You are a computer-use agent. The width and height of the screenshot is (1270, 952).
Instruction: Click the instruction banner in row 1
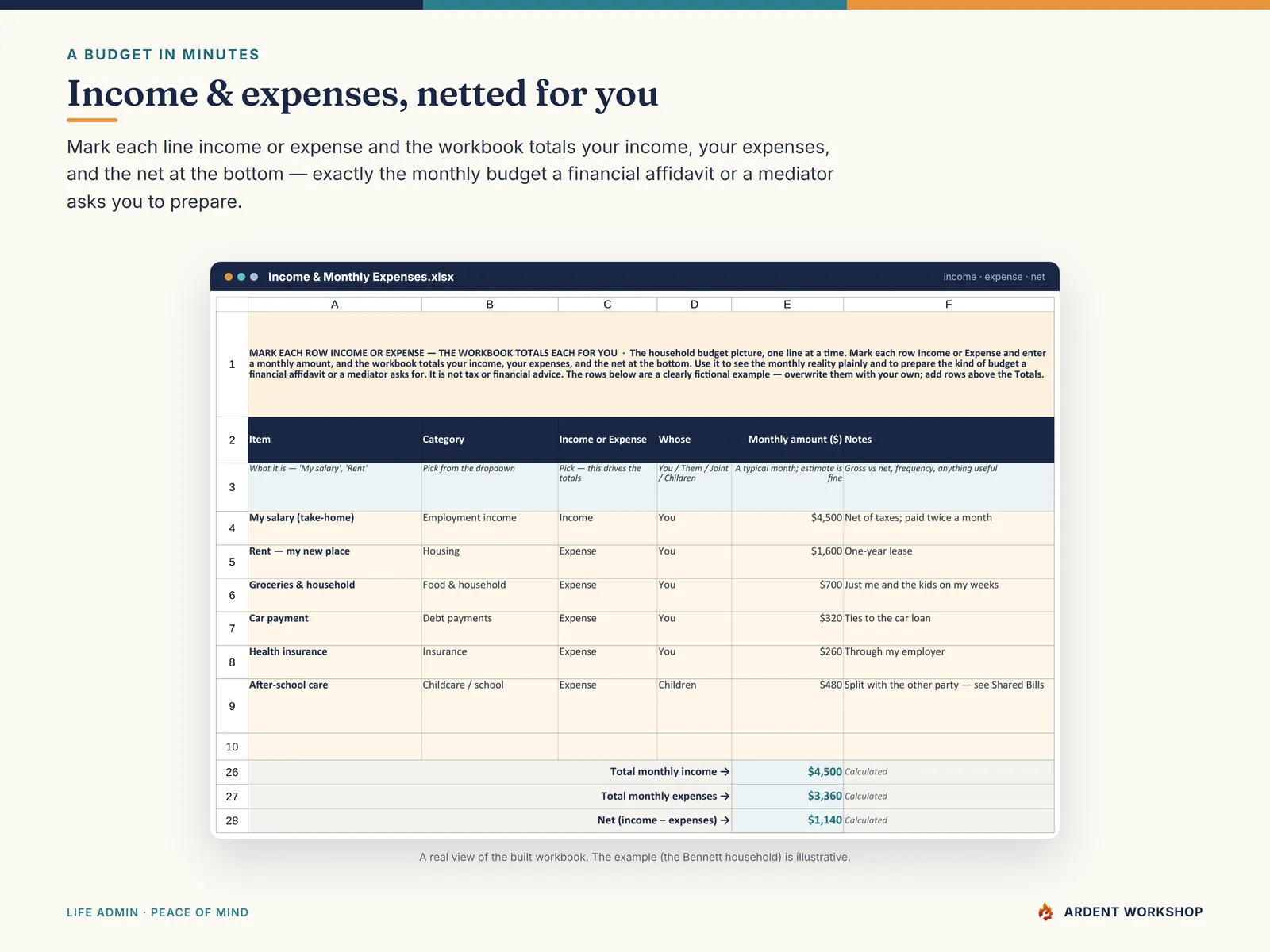pyautogui.click(x=651, y=364)
